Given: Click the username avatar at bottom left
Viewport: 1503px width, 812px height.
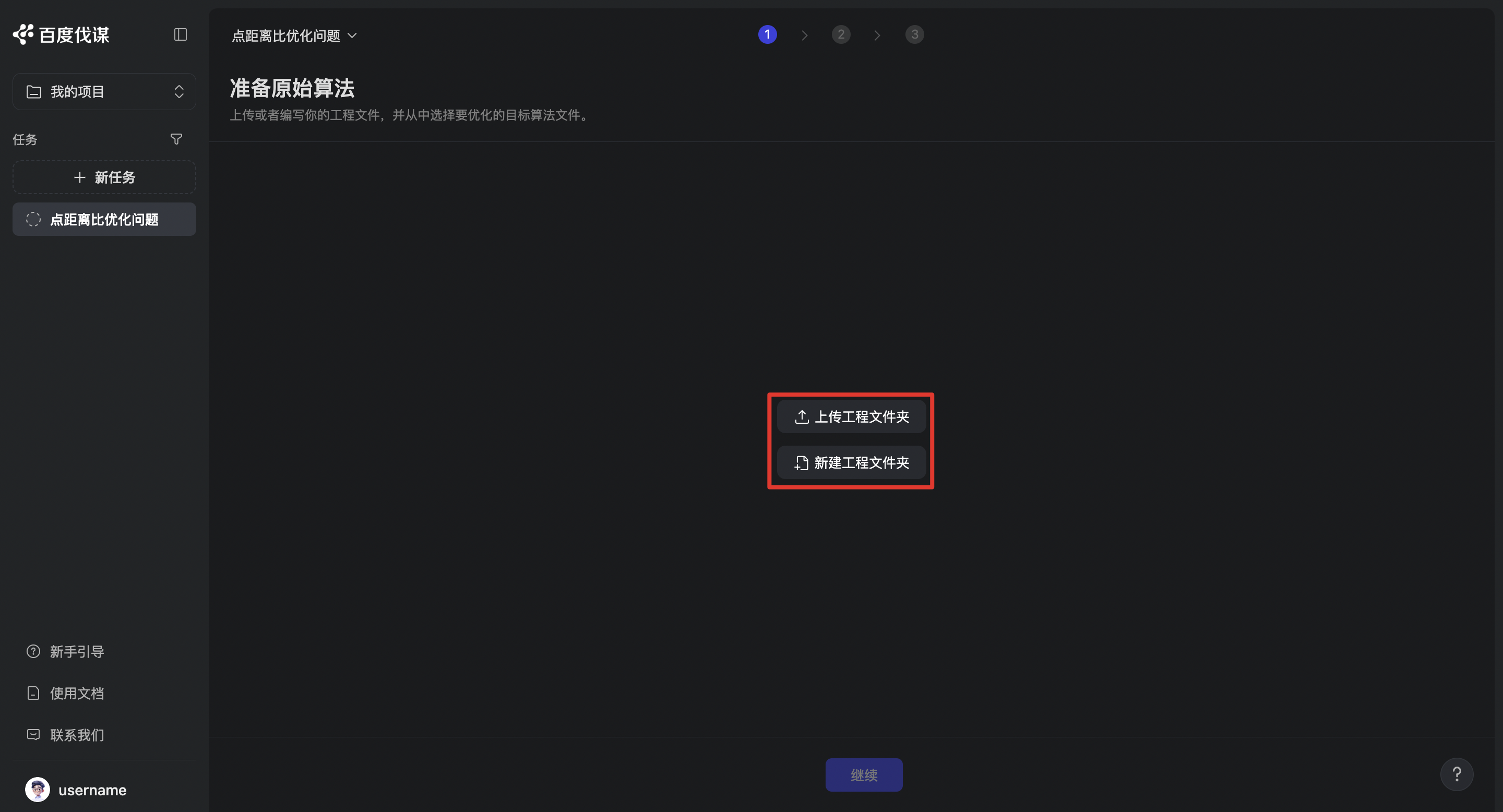Looking at the screenshot, I should (38, 789).
